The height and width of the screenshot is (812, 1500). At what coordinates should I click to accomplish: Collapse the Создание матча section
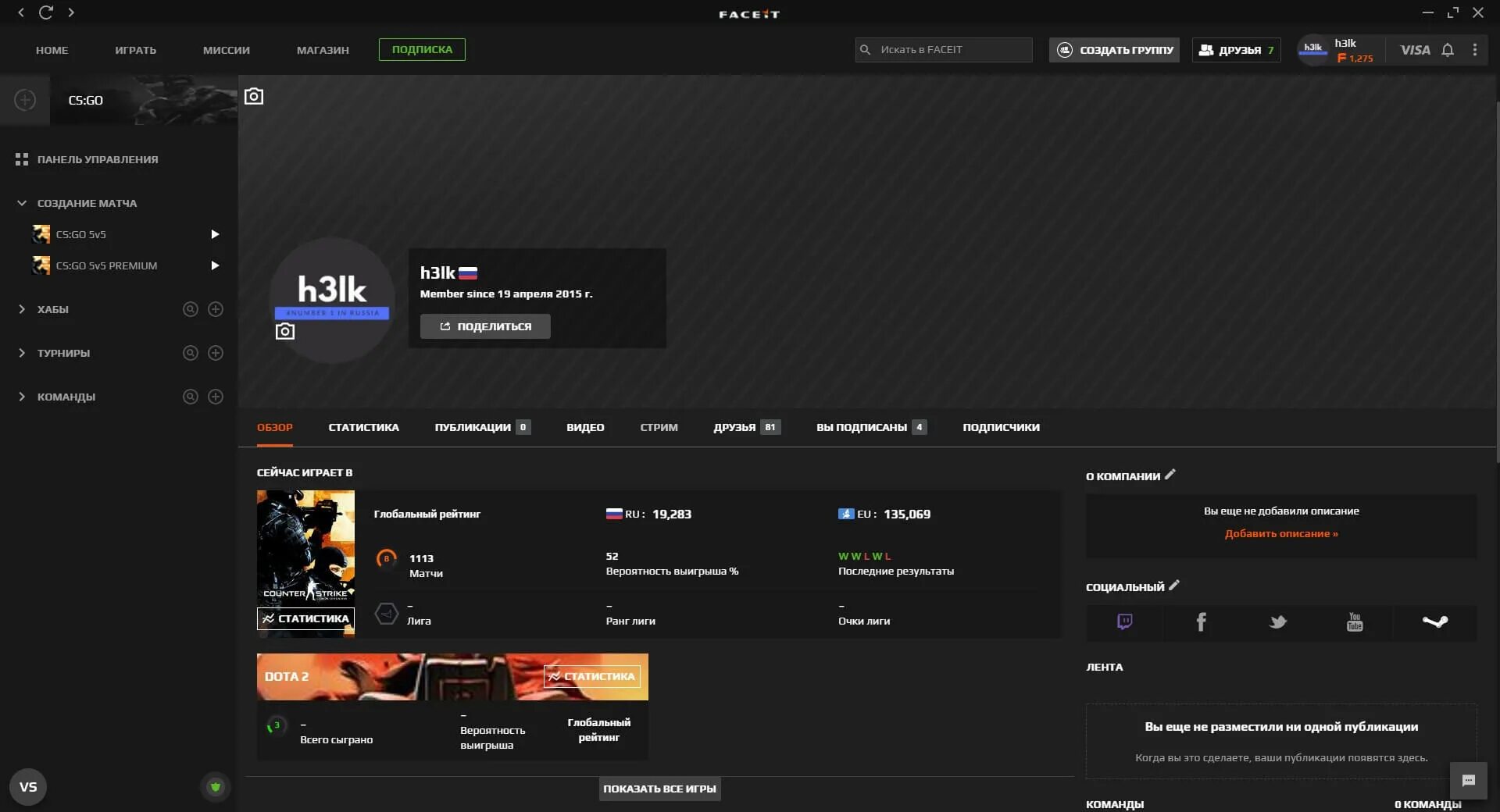click(22, 203)
